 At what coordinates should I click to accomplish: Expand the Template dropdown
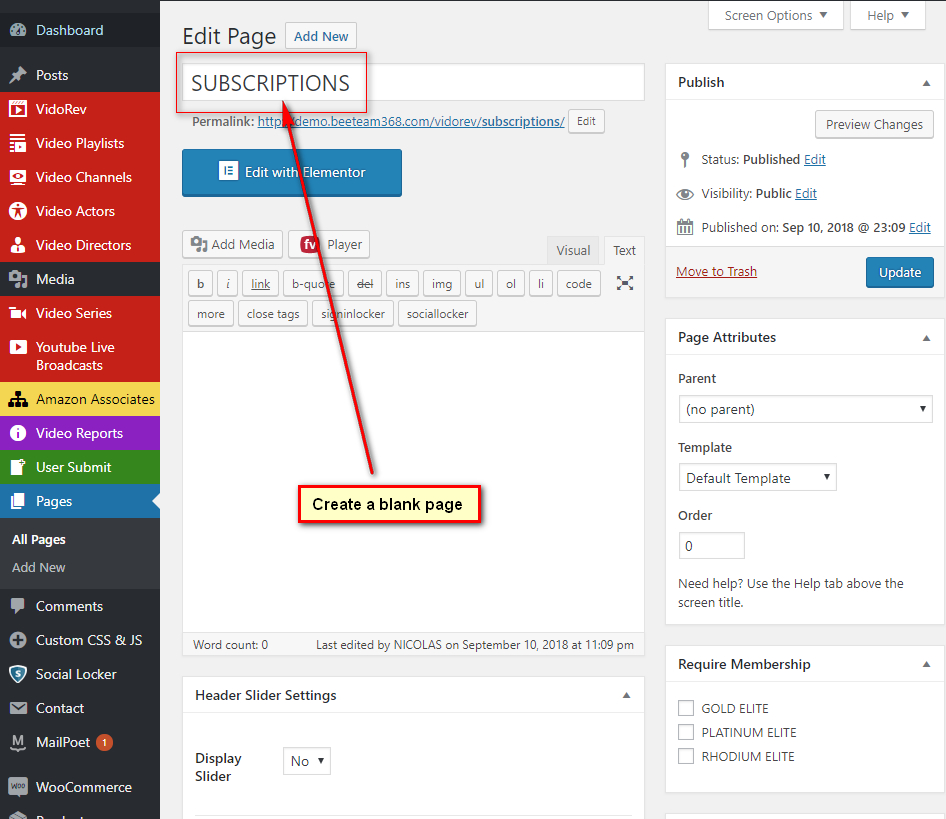757,478
